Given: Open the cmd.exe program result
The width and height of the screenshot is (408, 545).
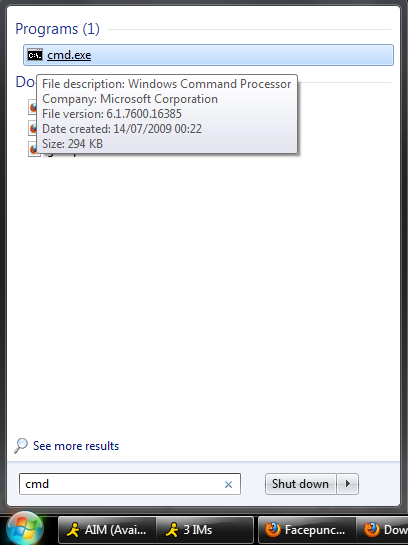Looking at the screenshot, I should [208, 55].
